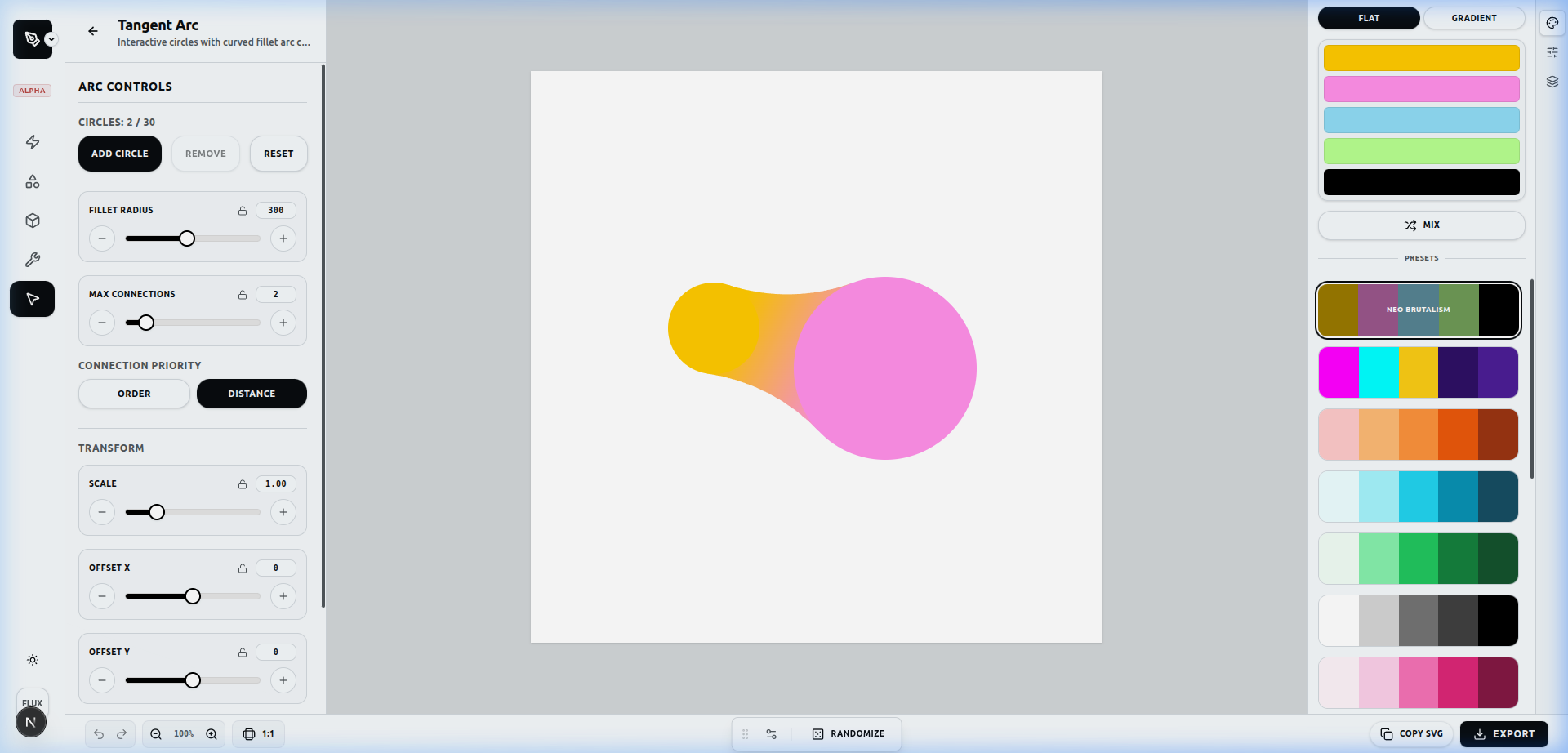
Task: Click the undo arrow in bottom toolbar
Action: click(99, 734)
